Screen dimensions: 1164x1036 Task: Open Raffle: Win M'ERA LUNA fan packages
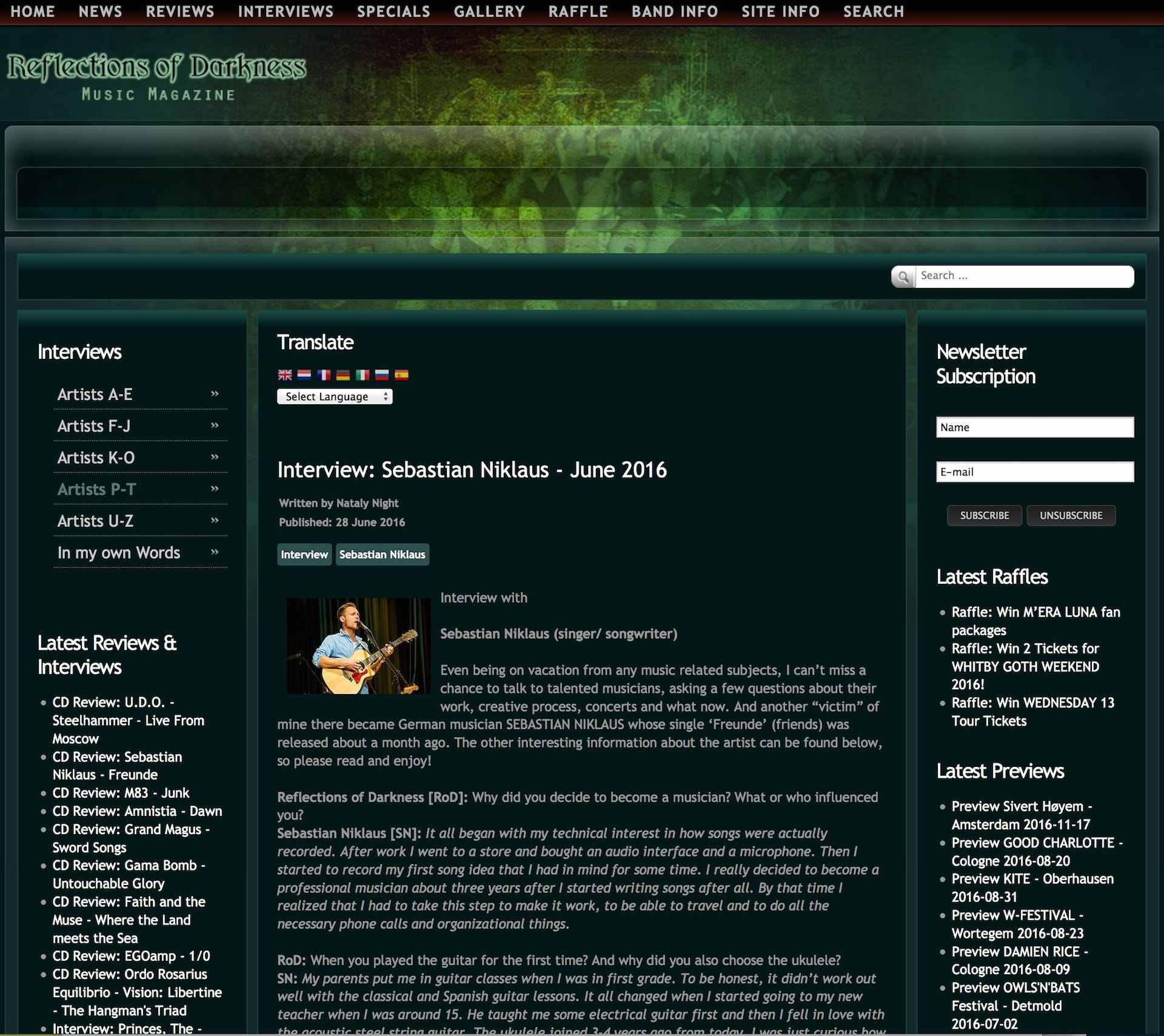(x=1036, y=621)
